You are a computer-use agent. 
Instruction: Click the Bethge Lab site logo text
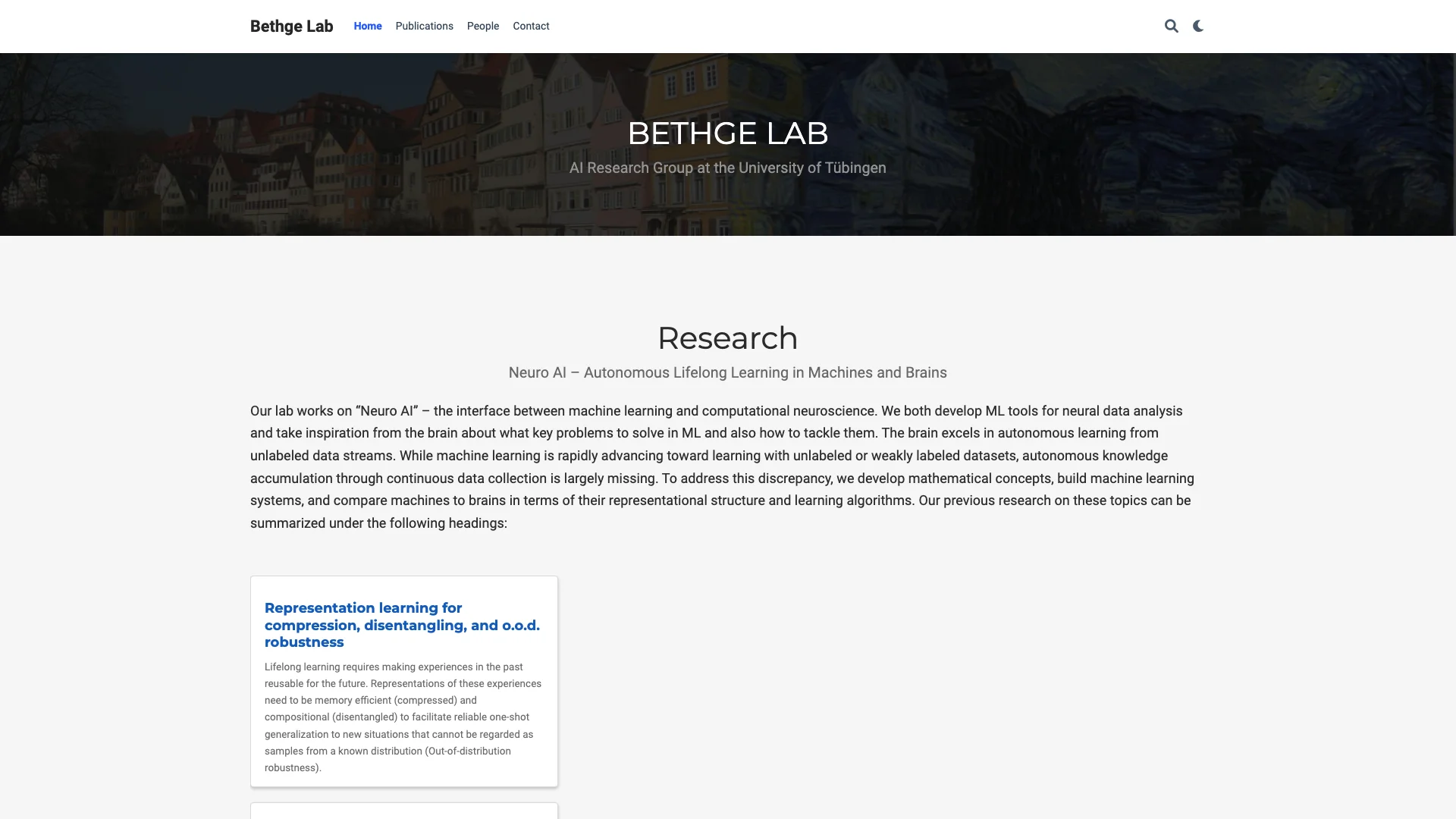pyautogui.click(x=291, y=26)
